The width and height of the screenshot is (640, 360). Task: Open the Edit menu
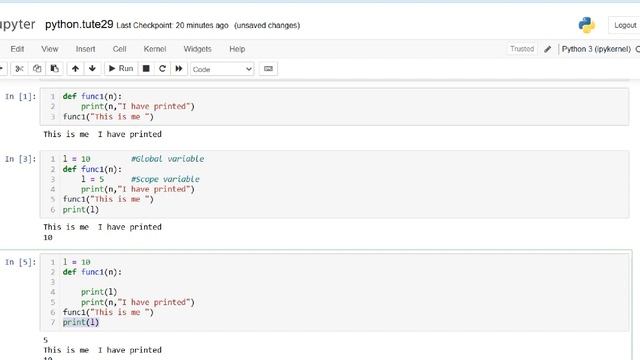coord(17,49)
